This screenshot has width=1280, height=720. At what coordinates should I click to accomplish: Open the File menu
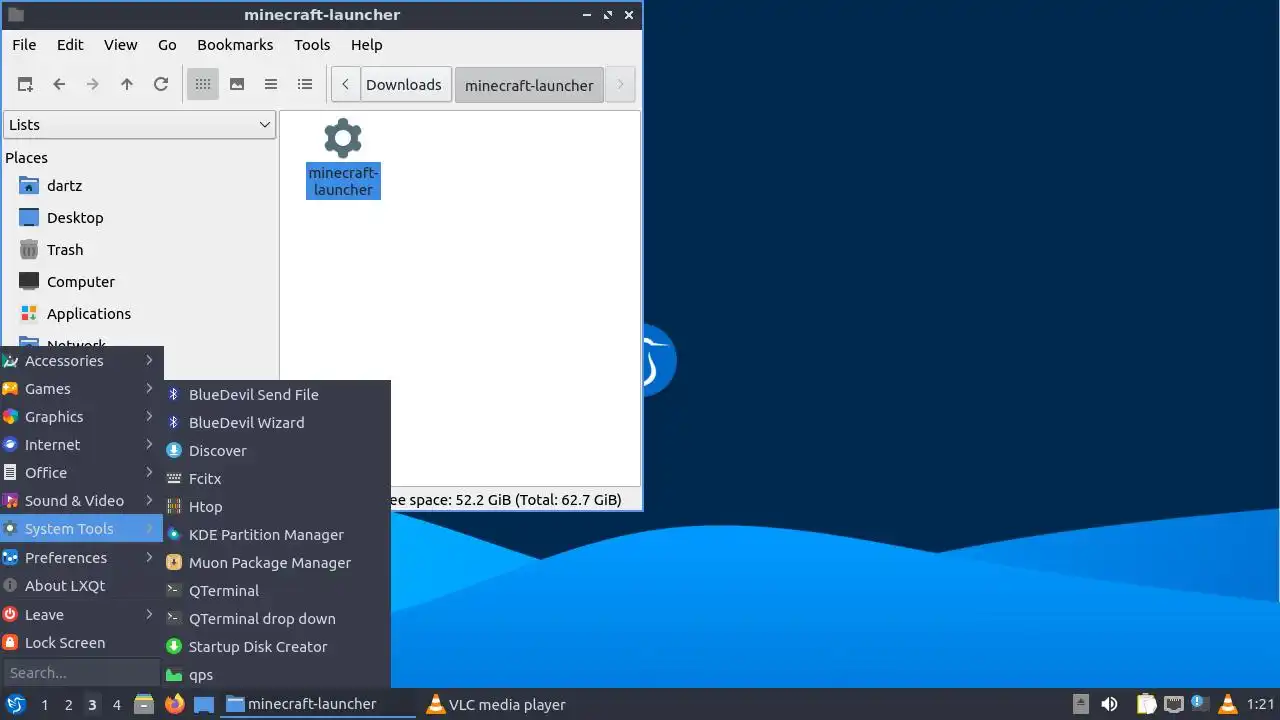click(x=24, y=45)
